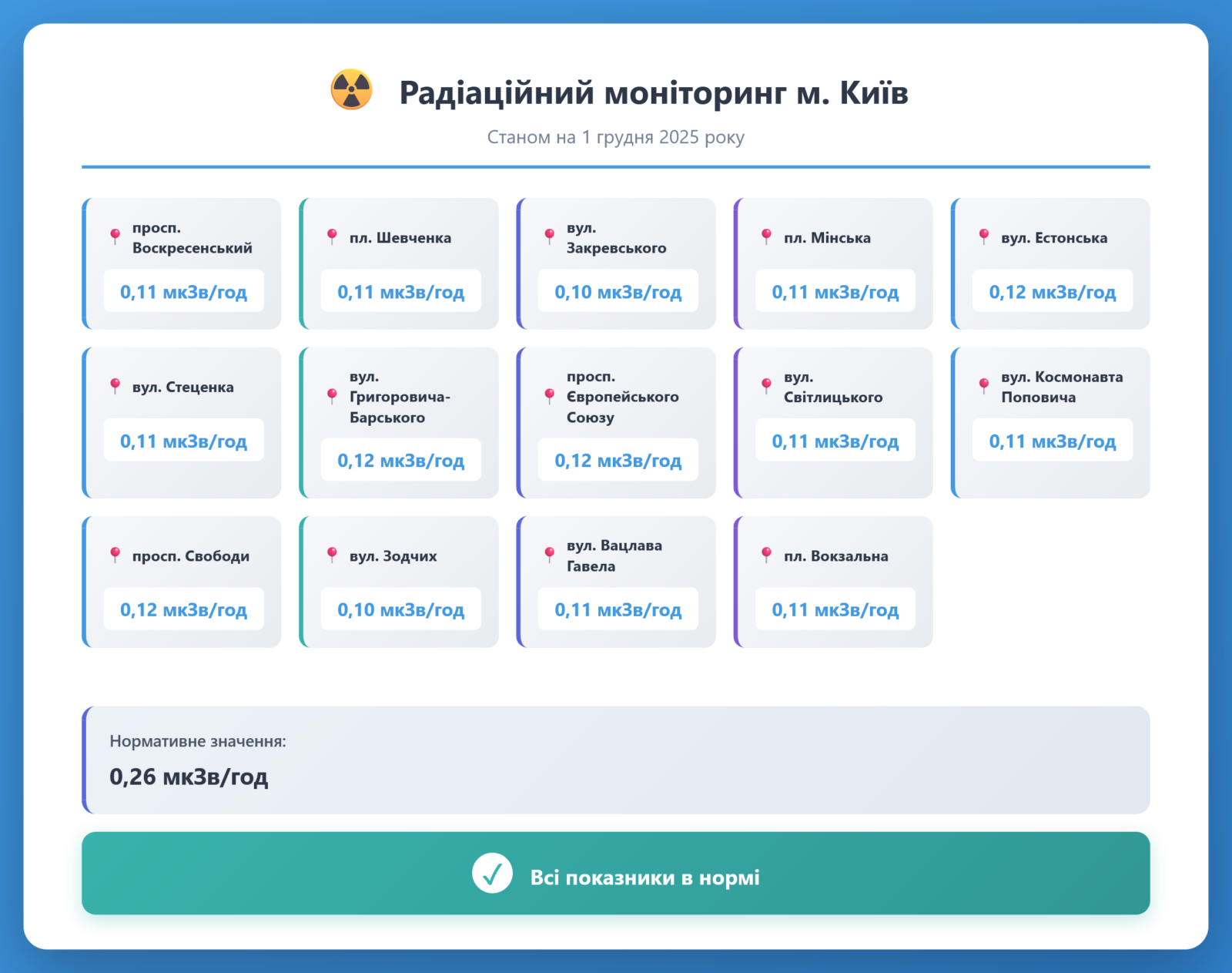Click the white checkmark circle icon

pos(492,874)
